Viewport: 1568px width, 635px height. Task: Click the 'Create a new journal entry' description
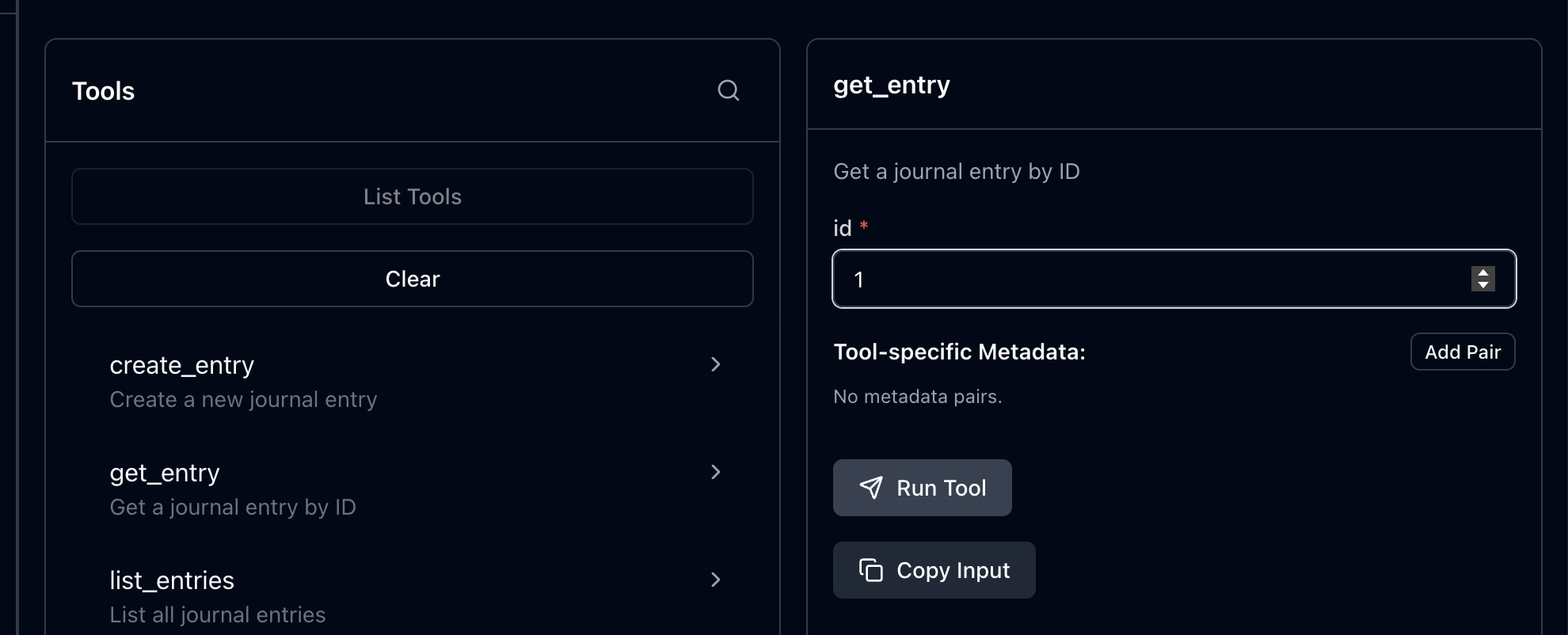point(243,400)
